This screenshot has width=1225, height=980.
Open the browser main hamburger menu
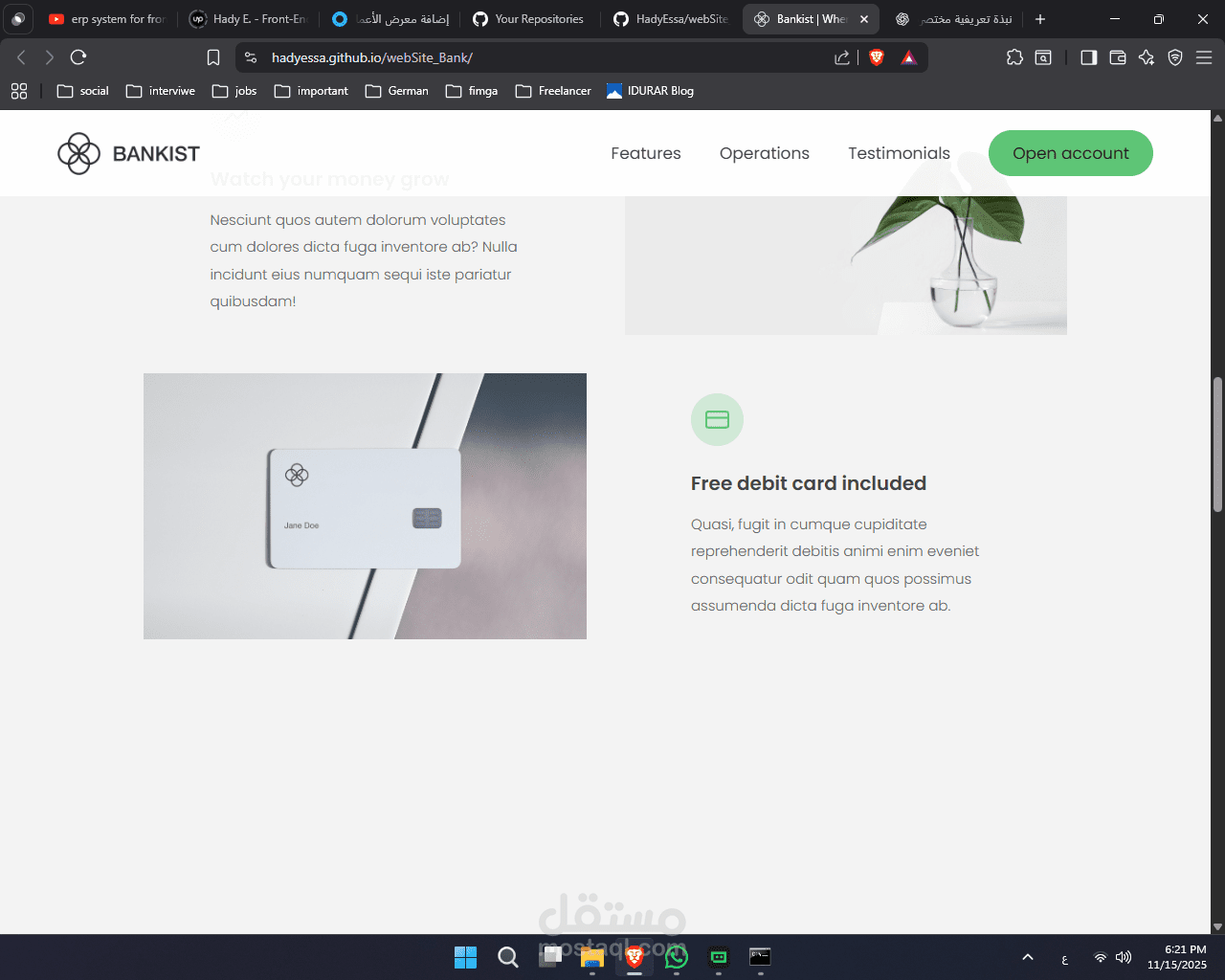pyautogui.click(x=1204, y=57)
